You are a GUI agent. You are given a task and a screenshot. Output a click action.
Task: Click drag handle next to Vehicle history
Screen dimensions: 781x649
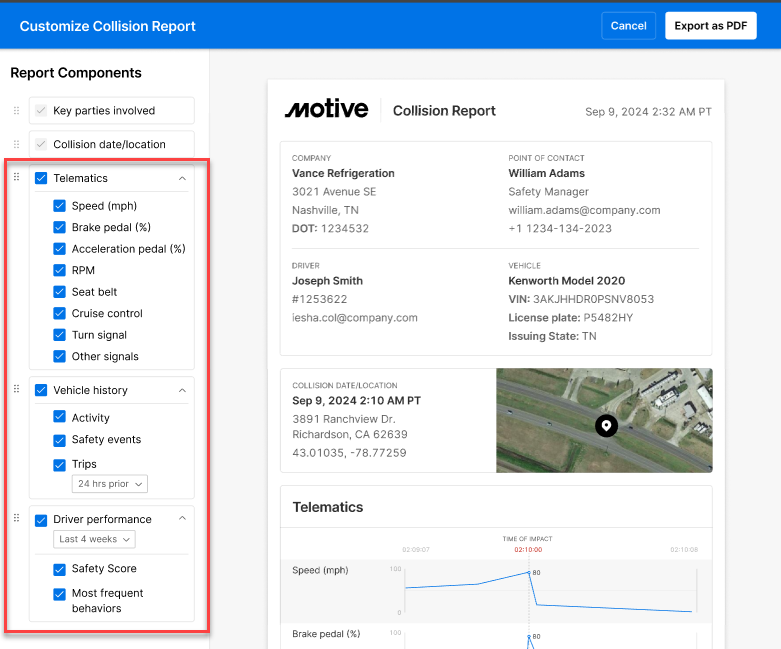coord(16,389)
